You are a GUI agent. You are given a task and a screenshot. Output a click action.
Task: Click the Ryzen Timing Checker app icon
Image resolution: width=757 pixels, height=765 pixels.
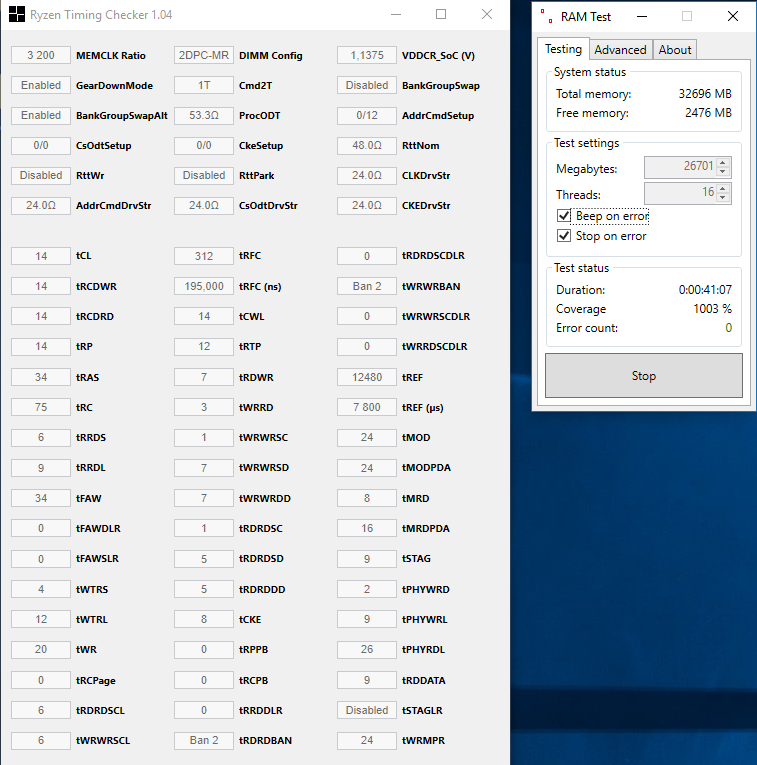(x=17, y=14)
